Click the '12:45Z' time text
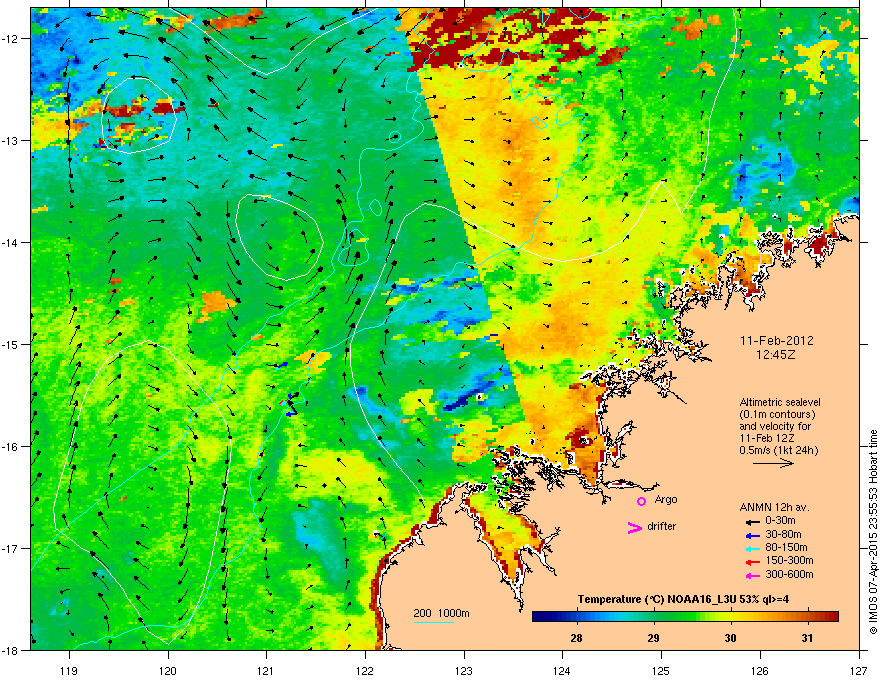Image resolution: width=880 pixels, height=680 pixels. pos(776,355)
